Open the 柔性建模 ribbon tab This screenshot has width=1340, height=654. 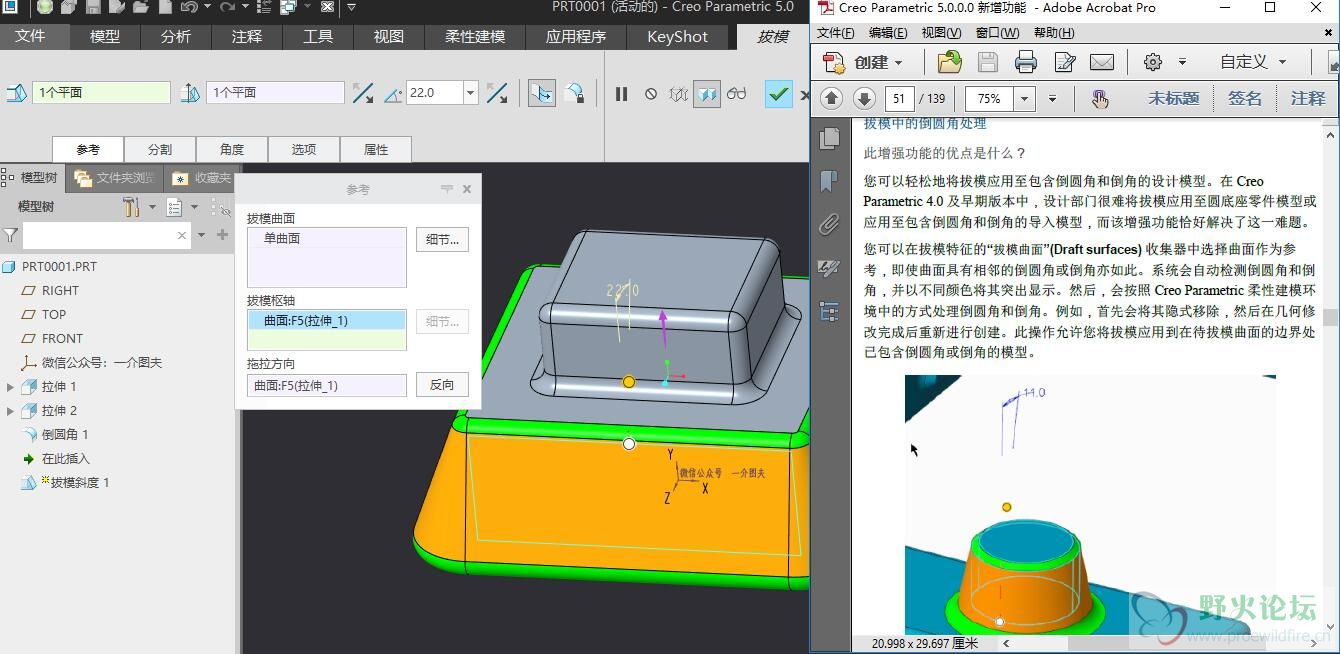[475, 37]
